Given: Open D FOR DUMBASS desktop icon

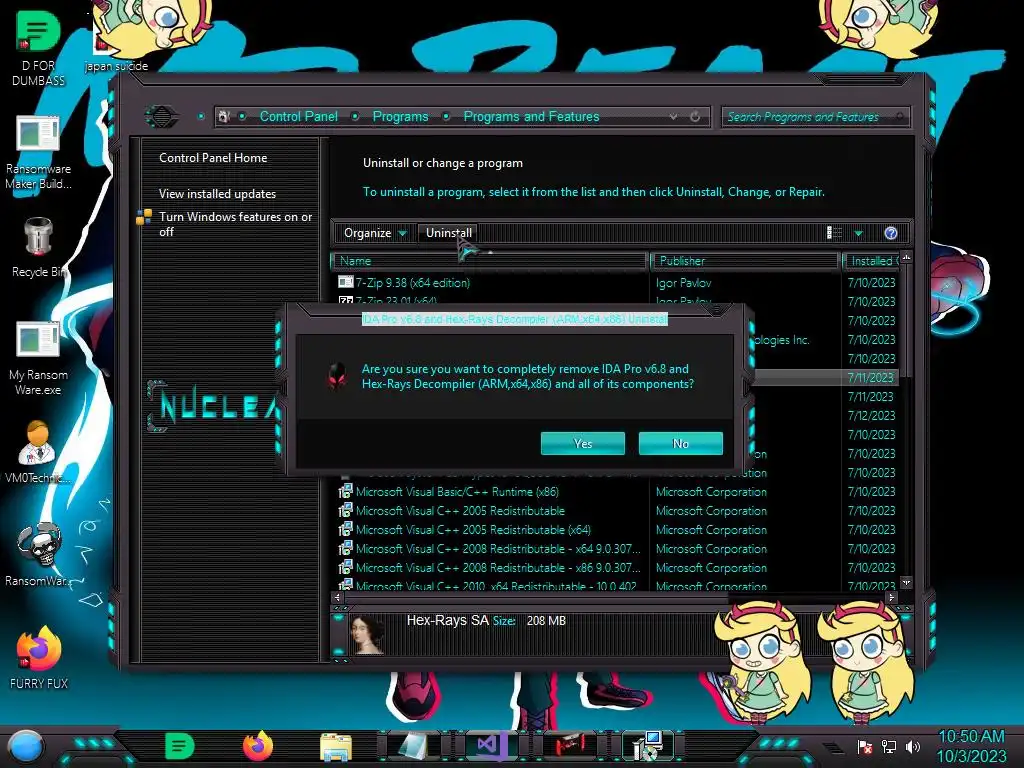Looking at the screenshot, I should (38, 47).
